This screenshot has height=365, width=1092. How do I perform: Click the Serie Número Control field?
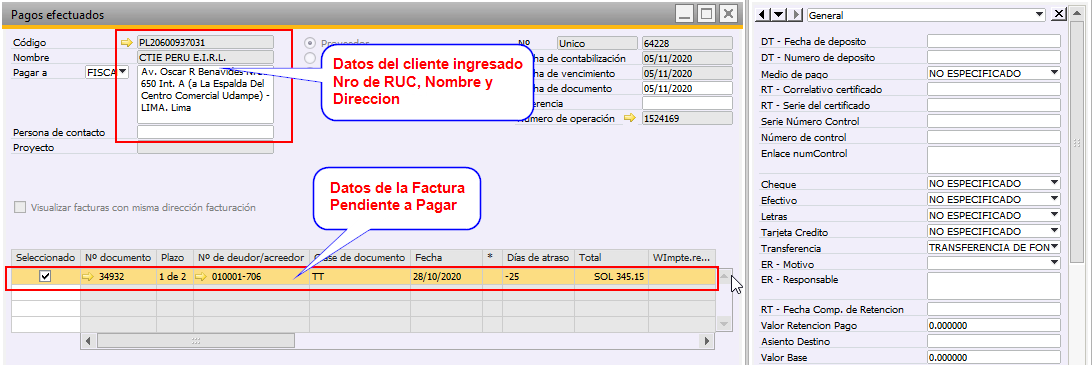click(x=994, y=121)
